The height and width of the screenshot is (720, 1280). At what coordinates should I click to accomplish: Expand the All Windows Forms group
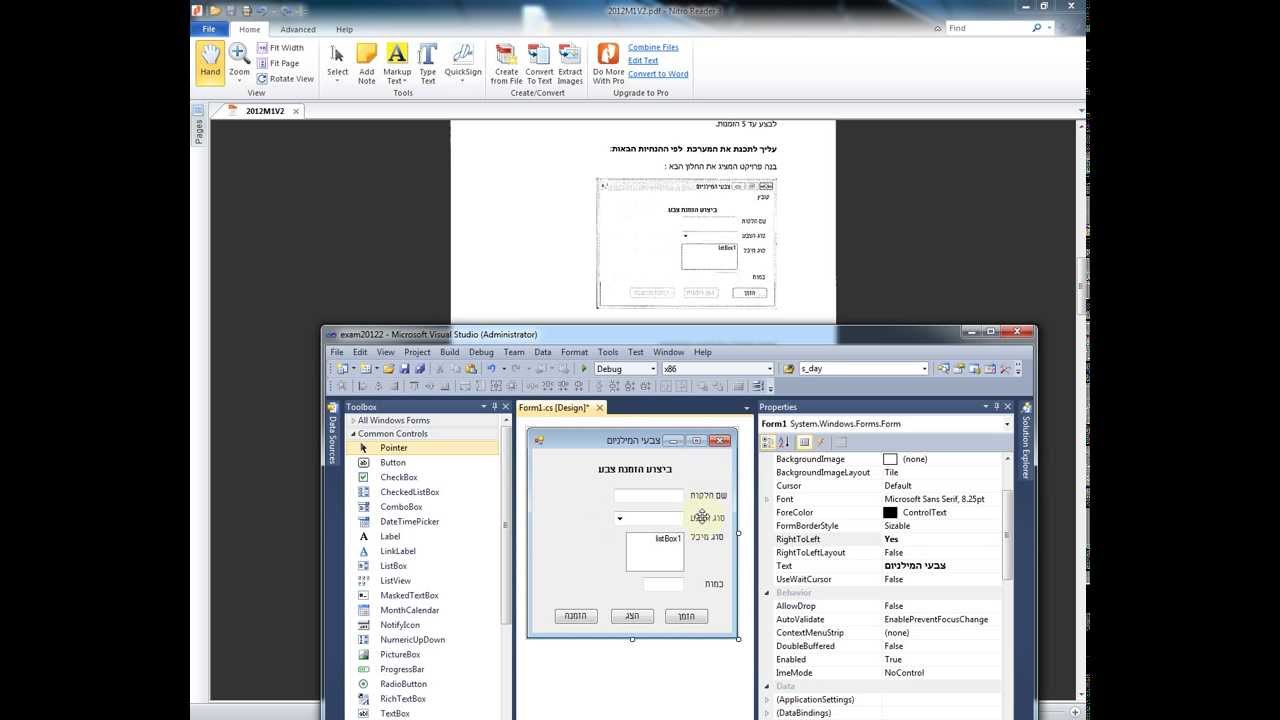(x=353, y=421)
